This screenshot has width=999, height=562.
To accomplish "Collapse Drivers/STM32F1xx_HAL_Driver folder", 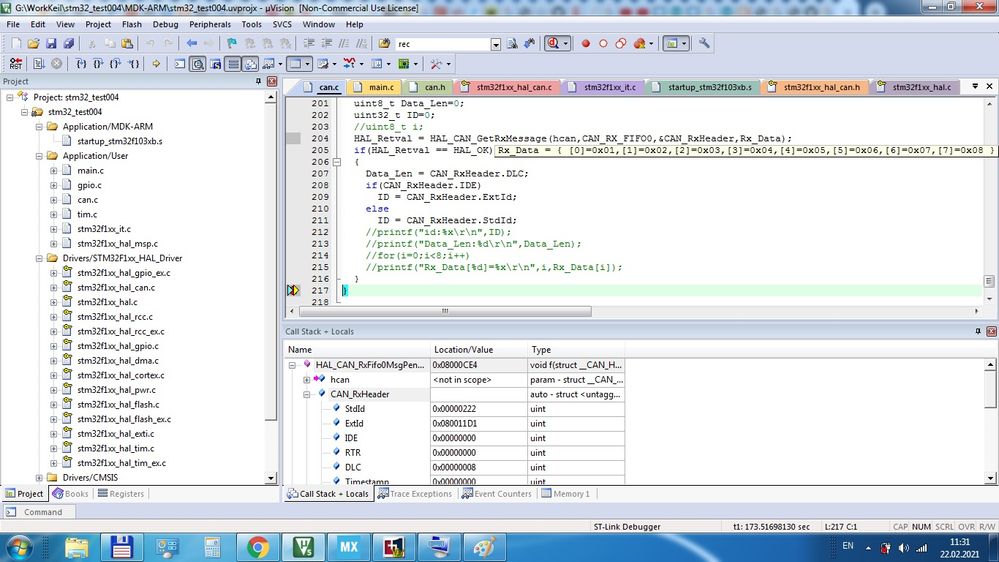I will click(39, 259).
